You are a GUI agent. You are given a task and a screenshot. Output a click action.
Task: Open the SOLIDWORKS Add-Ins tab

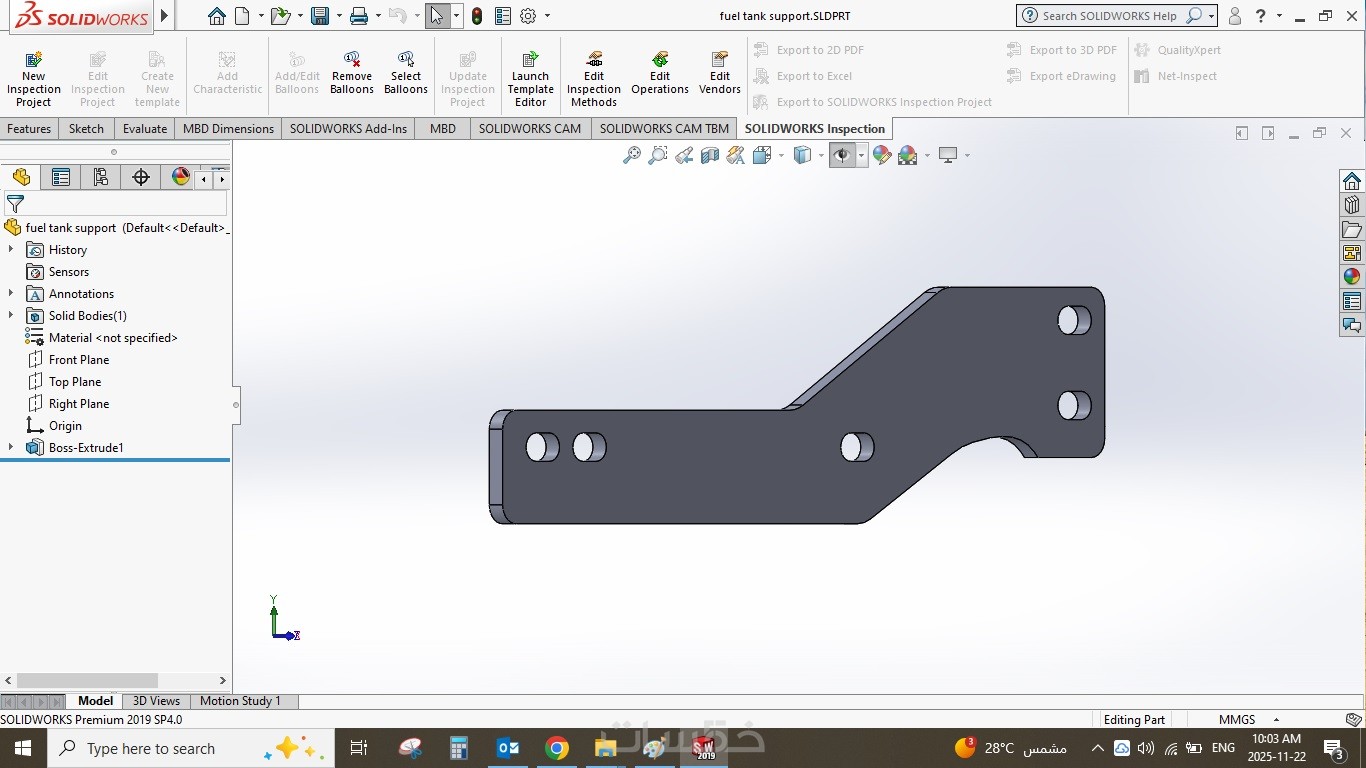(x=348, y=129)
